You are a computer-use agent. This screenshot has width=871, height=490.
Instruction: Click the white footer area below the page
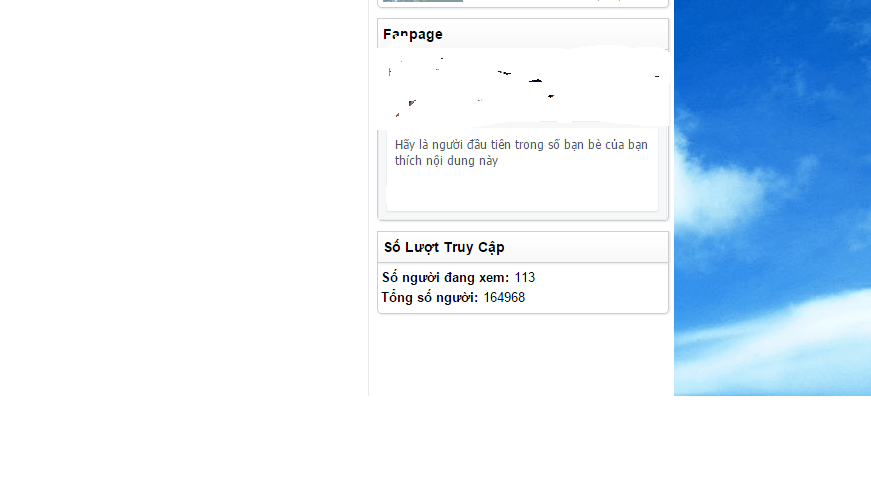436,443
